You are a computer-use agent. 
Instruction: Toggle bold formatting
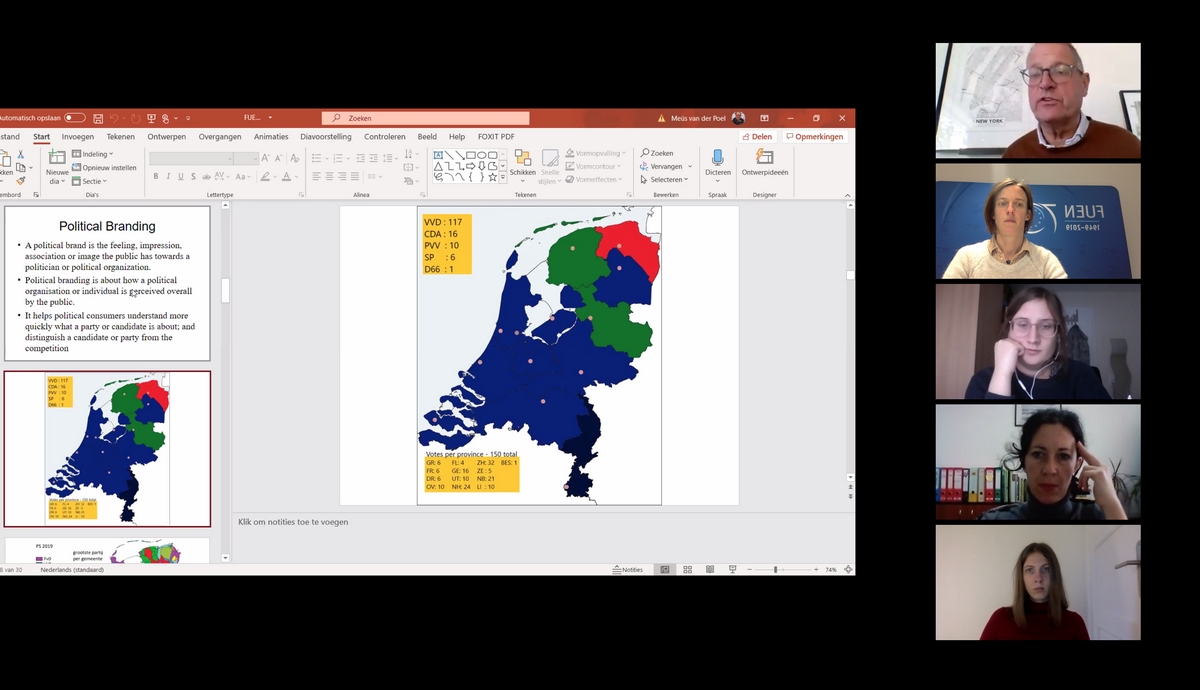[156, 176]
